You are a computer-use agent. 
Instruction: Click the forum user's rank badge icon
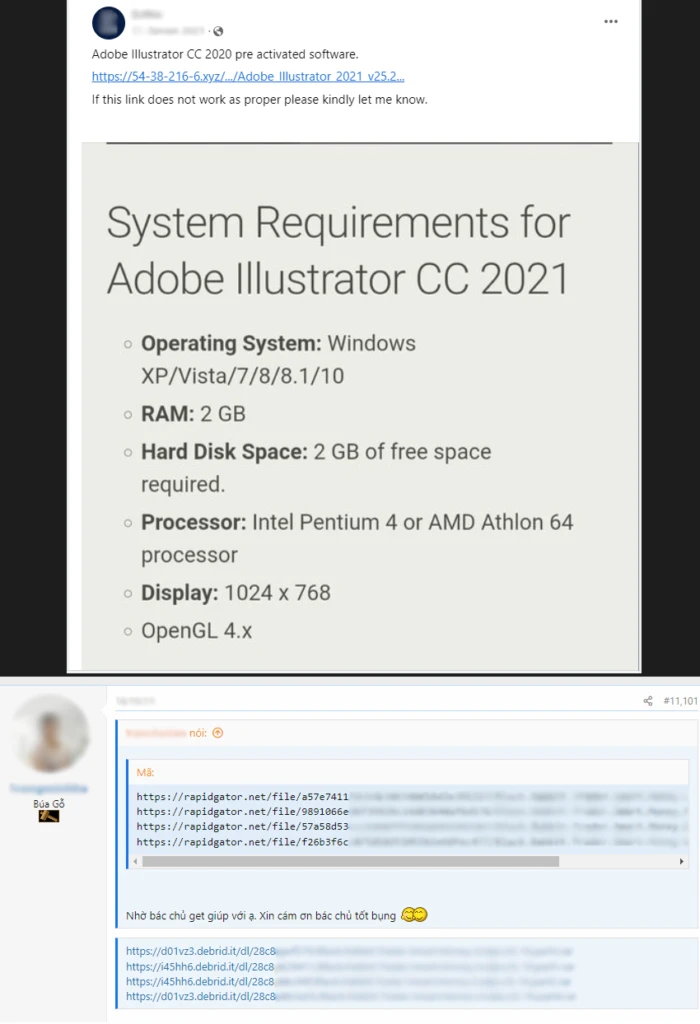click(x=49, y=816)
